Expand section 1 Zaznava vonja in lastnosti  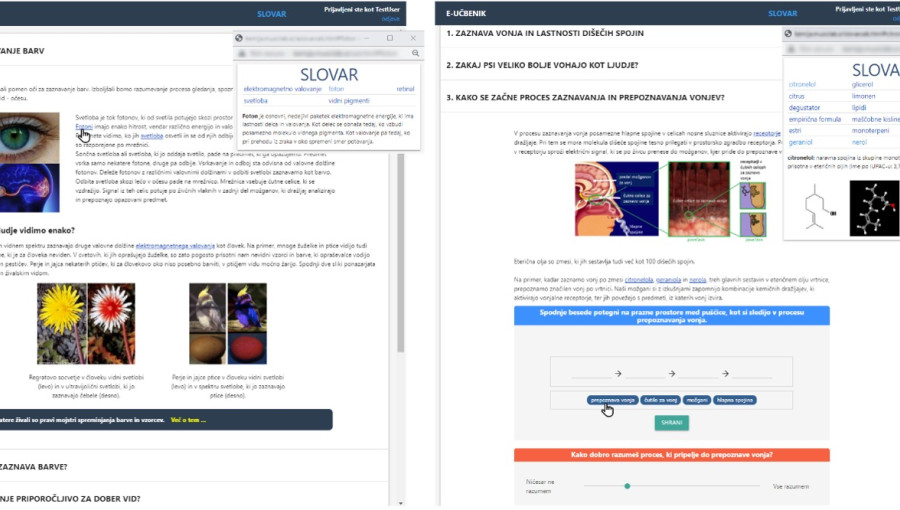point(544,33)
